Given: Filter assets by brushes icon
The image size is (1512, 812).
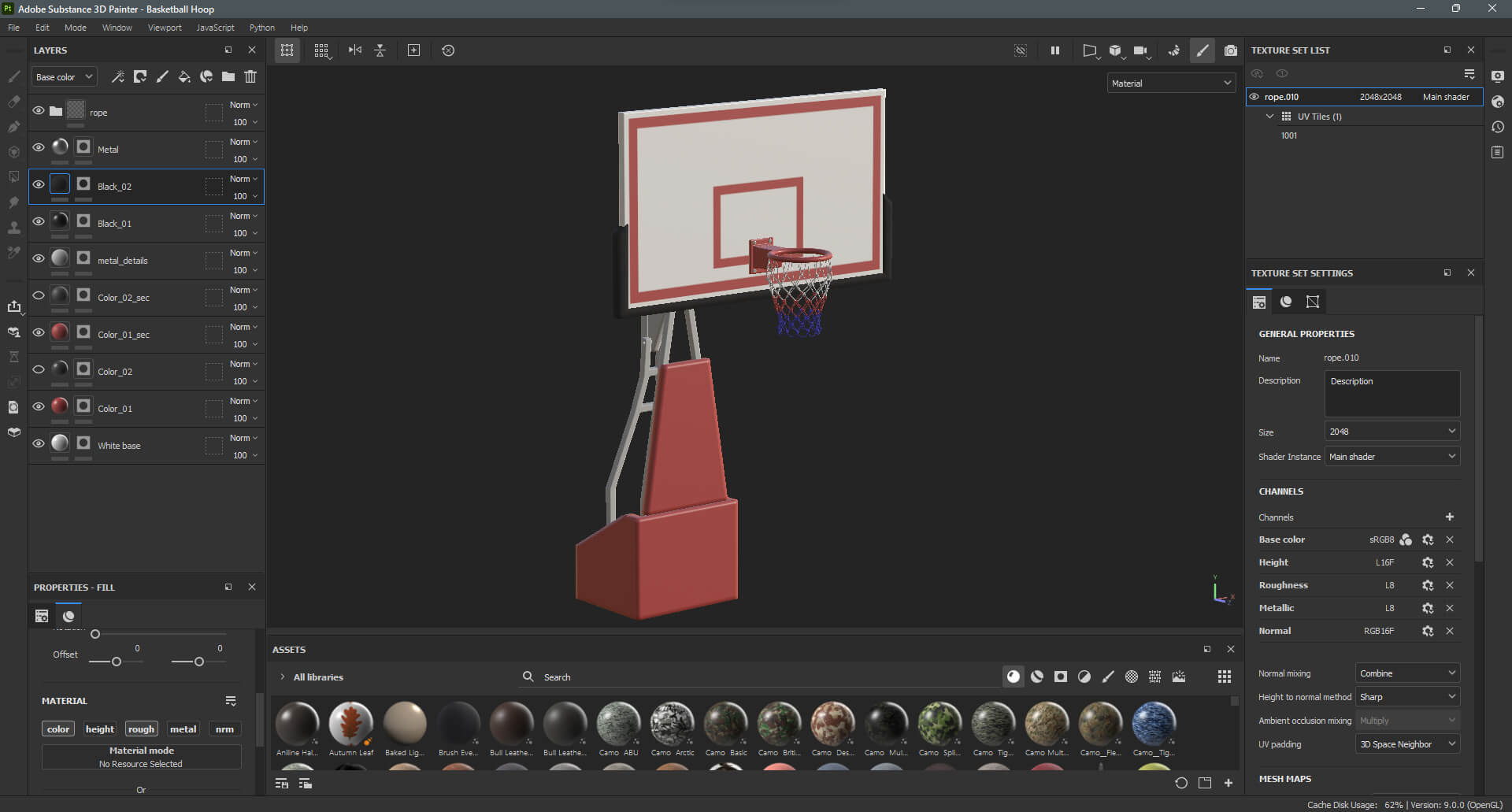Looking at the screenshot, I should [x=1108, y=677].
